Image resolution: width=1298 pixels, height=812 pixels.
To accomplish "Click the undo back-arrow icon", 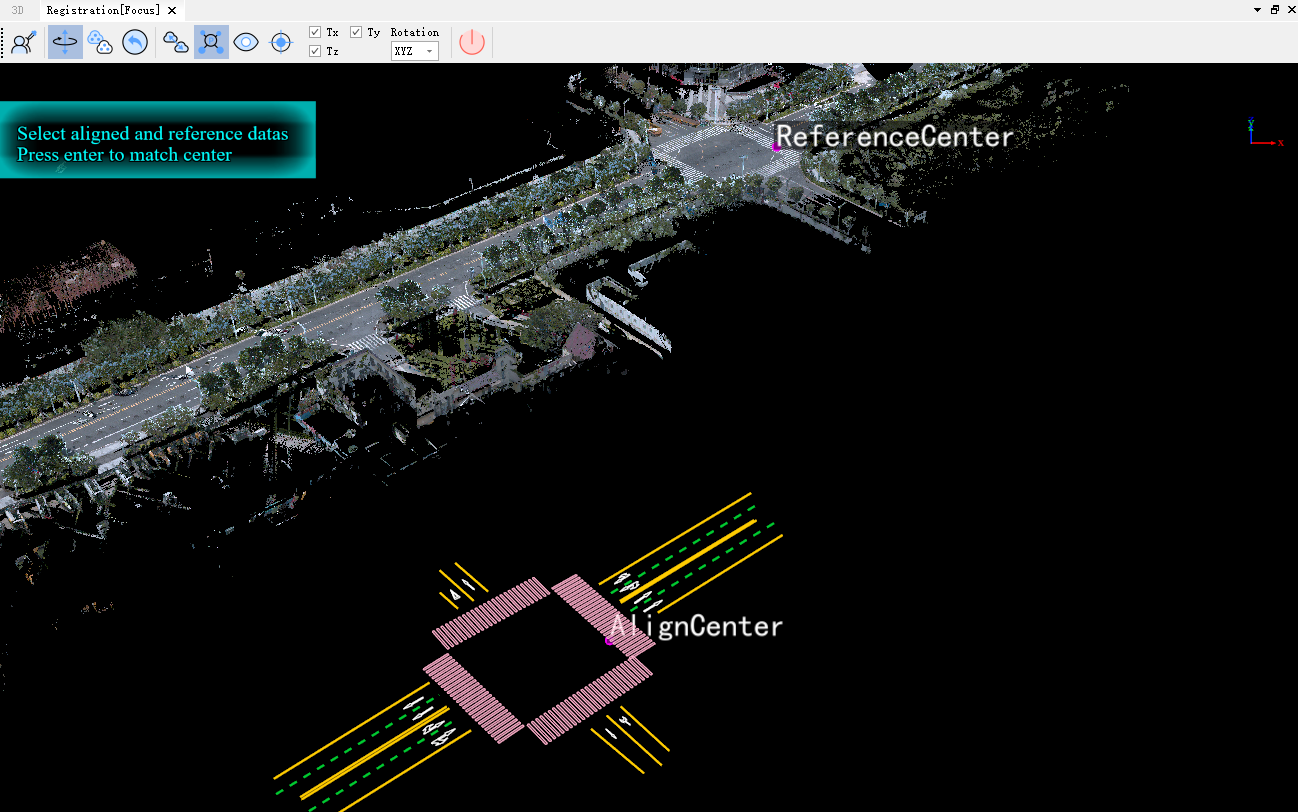I will pyautogui.click(x=135, y=42).
